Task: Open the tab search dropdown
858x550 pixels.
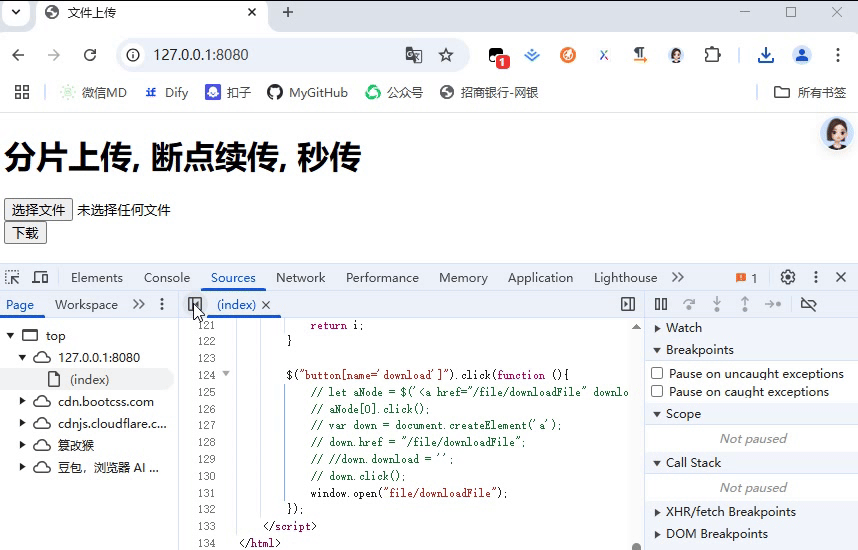Action: coord(16,11)
